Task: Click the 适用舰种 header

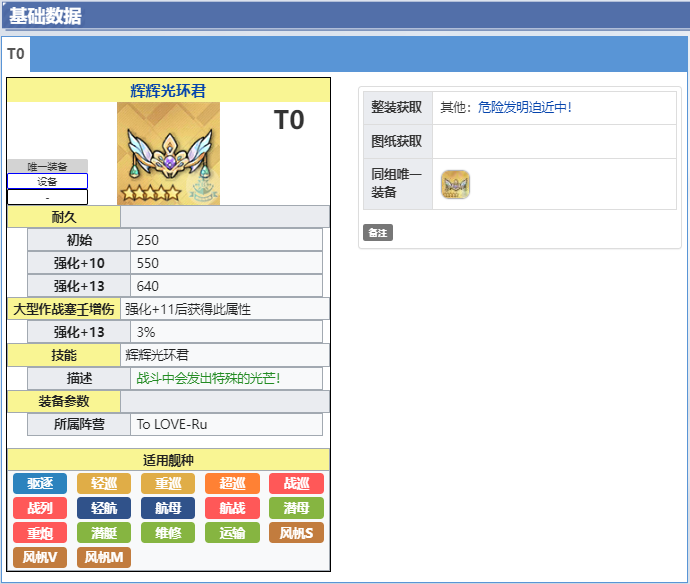Action: [x=168, y=460]
